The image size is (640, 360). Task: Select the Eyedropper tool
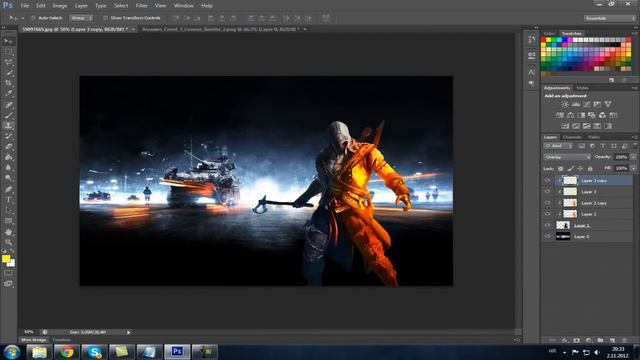click(8, 94)
